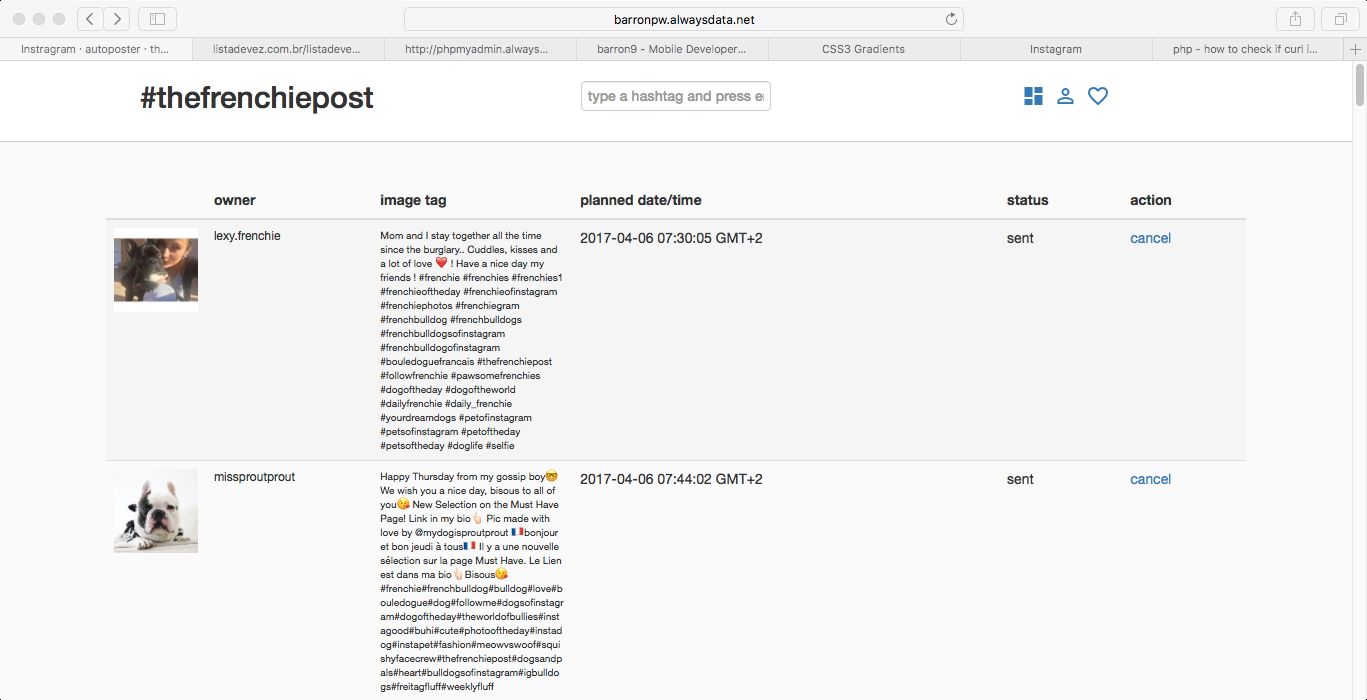Open the missproutprout bulldog thumbnail

tap(156, 511)
